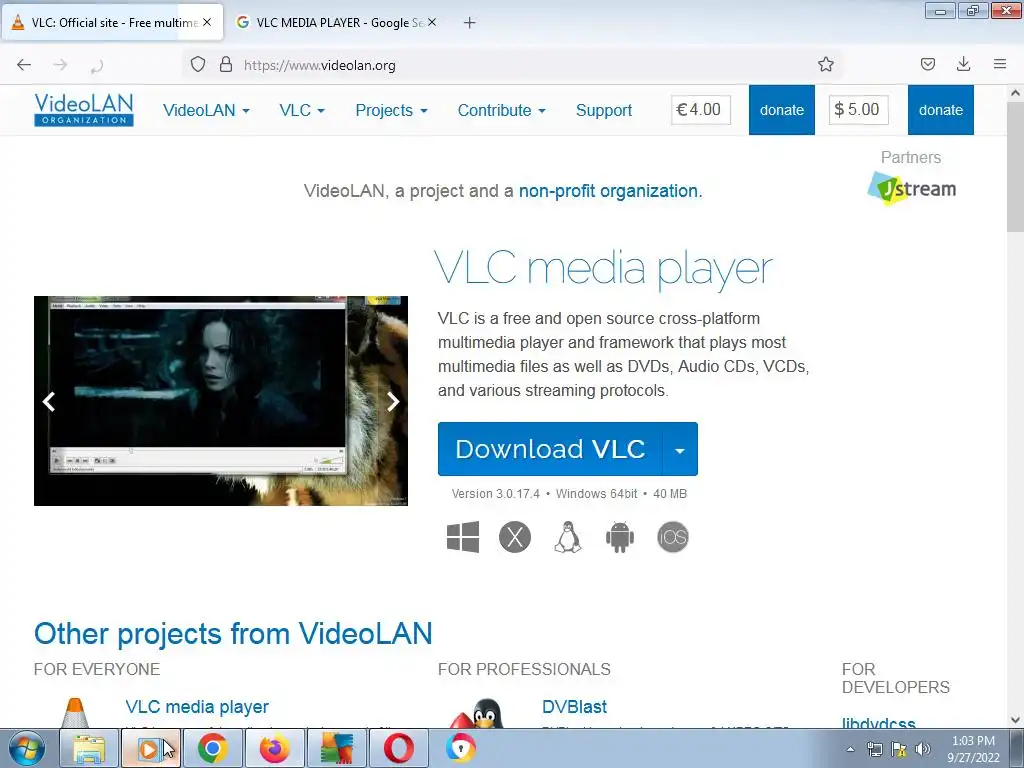Screen dimensions: 1024x768
Task: Click the network tray icon
Action: pyautogui.click(x=874, y=749)
